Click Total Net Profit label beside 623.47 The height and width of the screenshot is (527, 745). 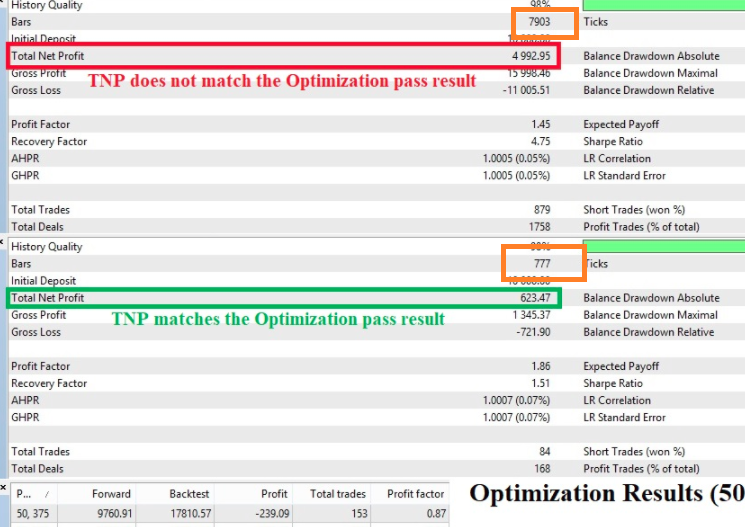click(x=48, y=298)
